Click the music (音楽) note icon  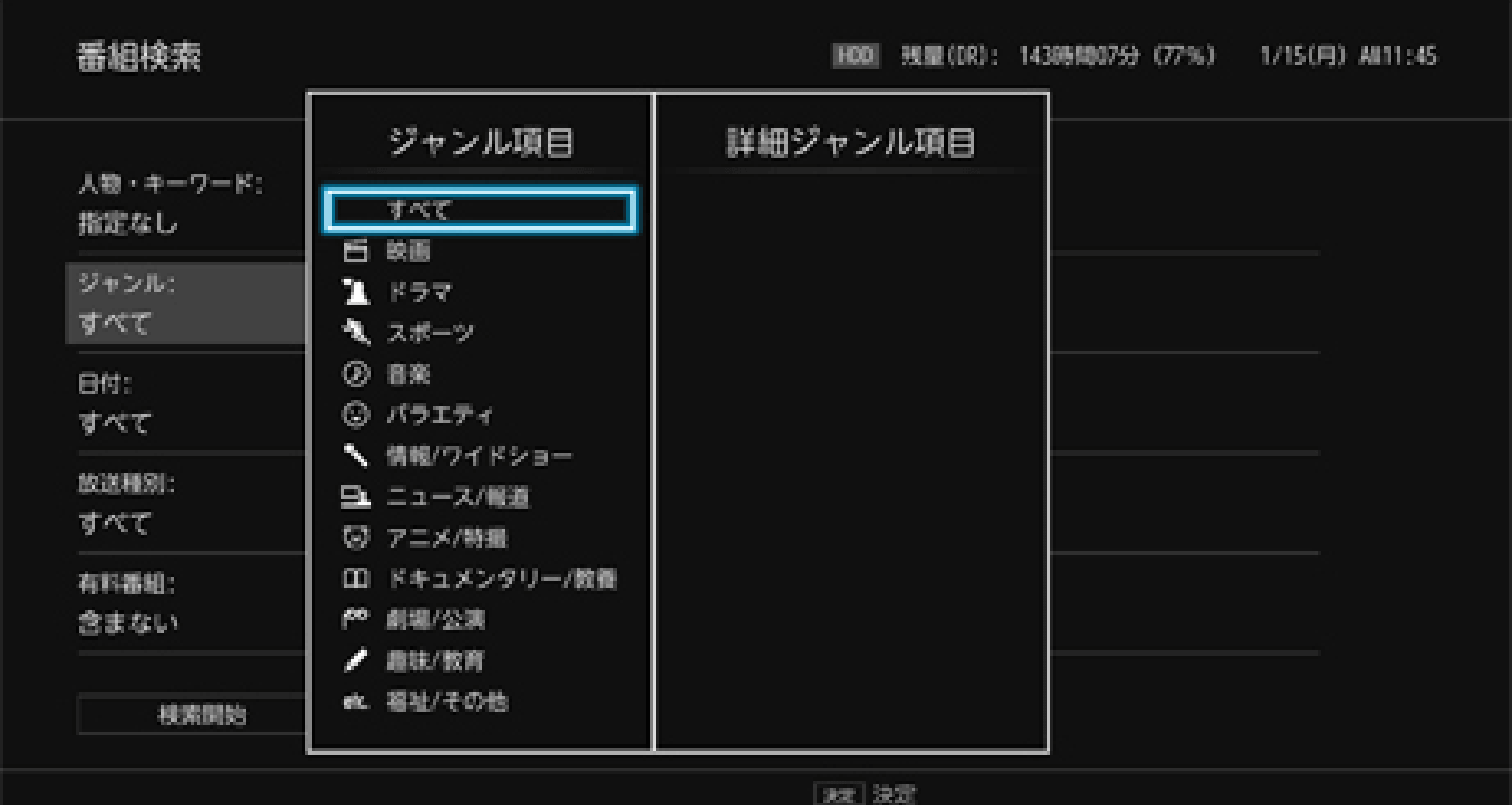coord(355,373)
